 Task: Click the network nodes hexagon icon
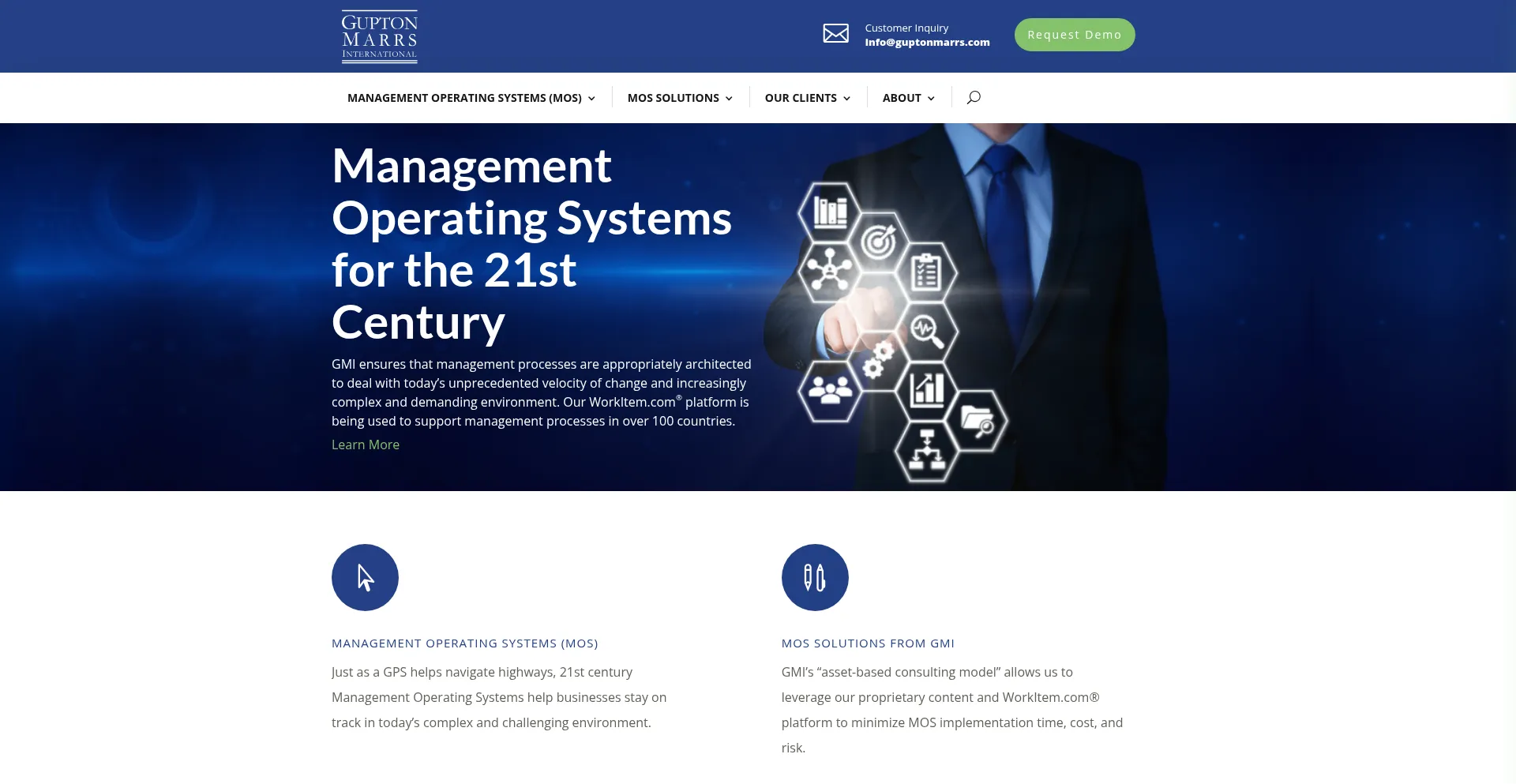[829, 271]
